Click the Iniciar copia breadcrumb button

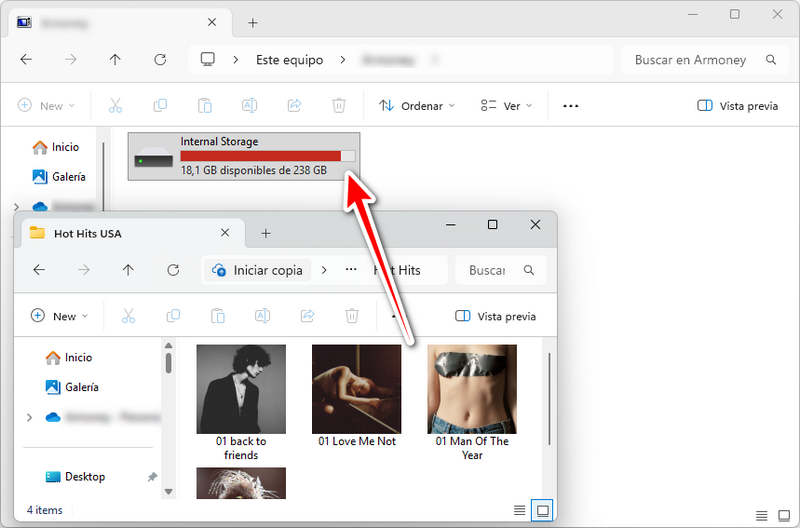pos(258,270)
